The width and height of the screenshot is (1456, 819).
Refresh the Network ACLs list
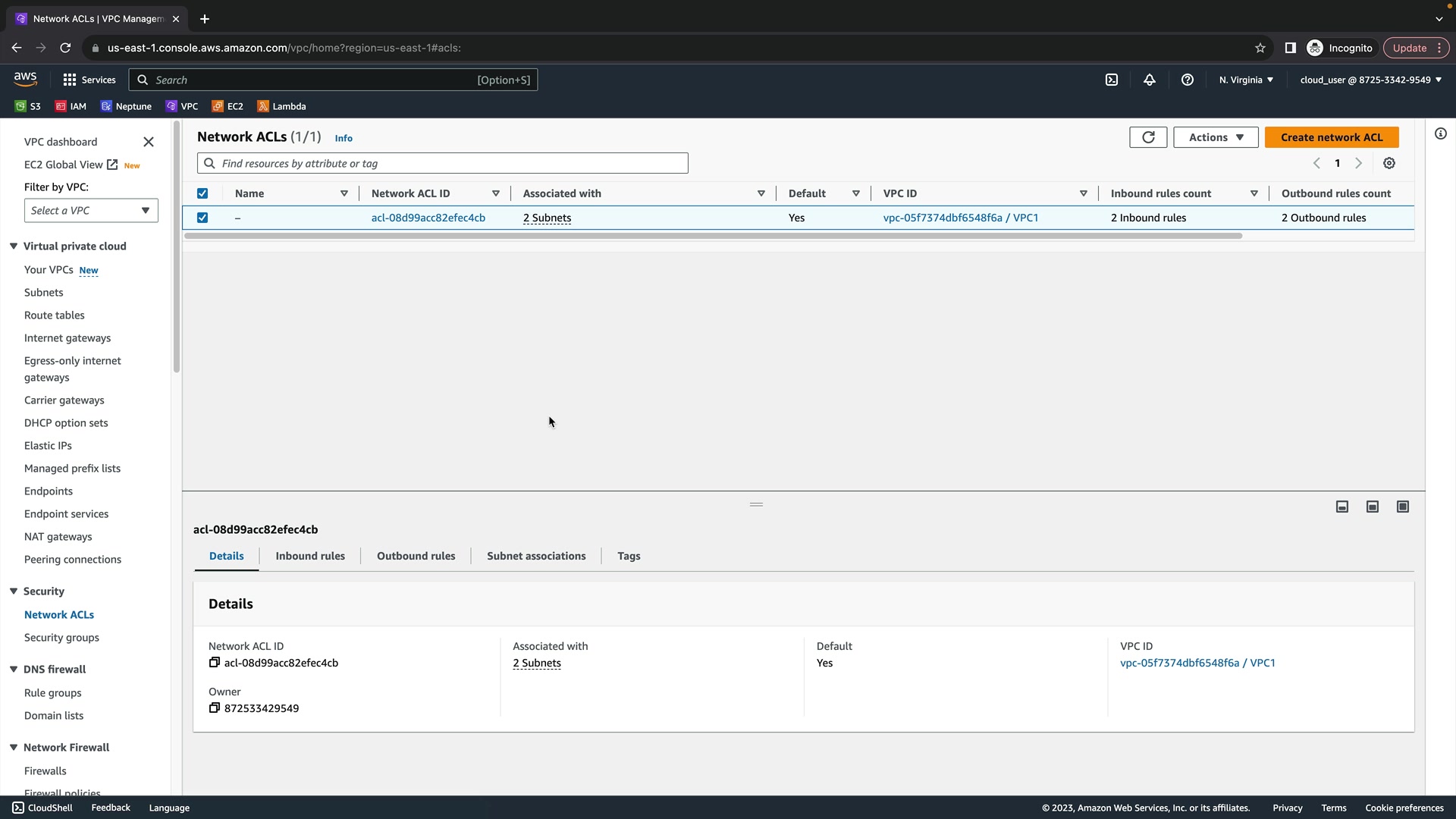coord(1148,137)
